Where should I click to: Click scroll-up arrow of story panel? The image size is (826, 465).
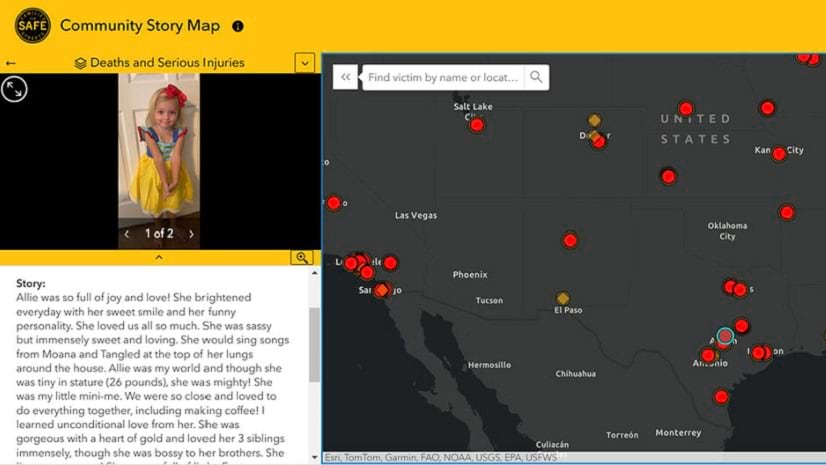(314, 273)
